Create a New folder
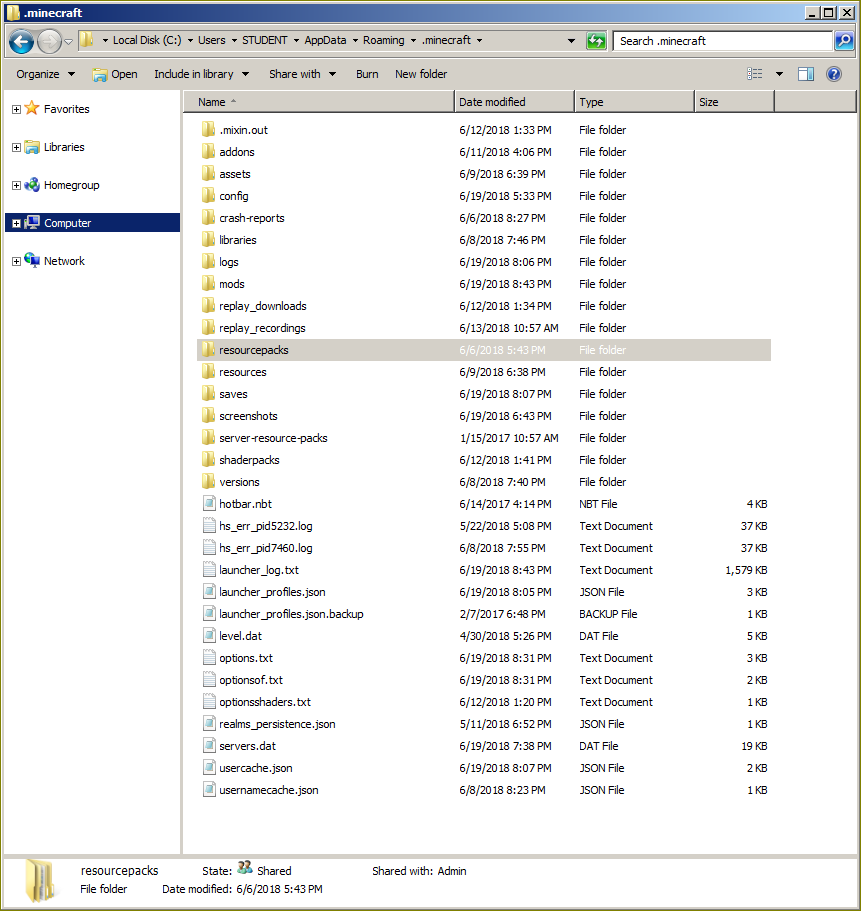The height and width of the screenshot is (911, 861). click(x=421, y=74)
